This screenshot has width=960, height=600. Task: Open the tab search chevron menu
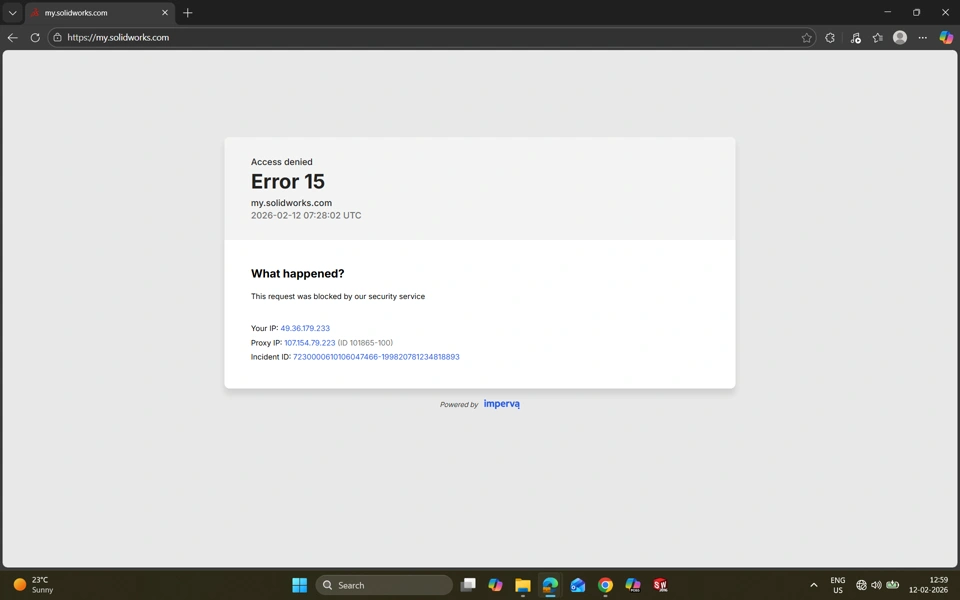tap(12, 13)
